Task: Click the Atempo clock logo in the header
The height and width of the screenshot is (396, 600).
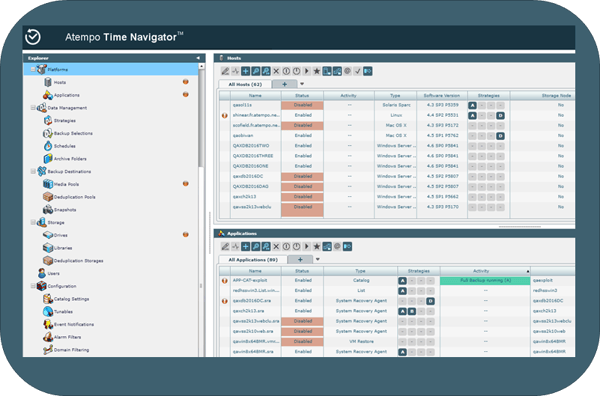Action: [33, 37]
